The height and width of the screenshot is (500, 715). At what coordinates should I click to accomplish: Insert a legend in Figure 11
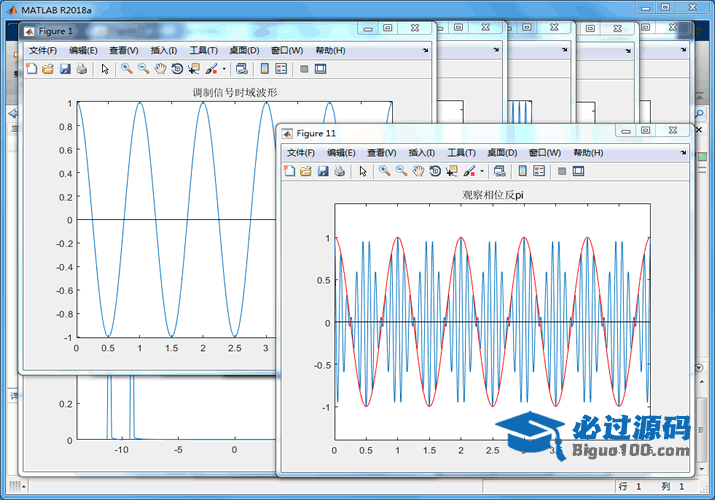(539, 171)
